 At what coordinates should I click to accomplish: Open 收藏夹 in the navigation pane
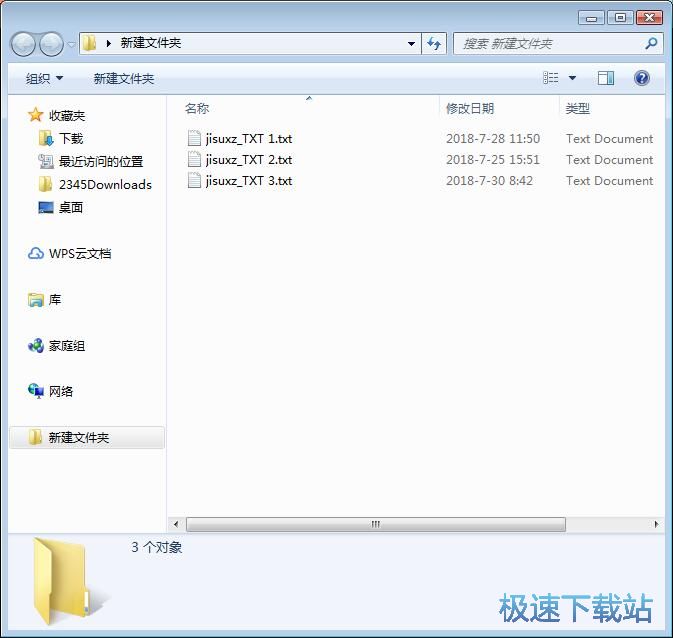67,115
